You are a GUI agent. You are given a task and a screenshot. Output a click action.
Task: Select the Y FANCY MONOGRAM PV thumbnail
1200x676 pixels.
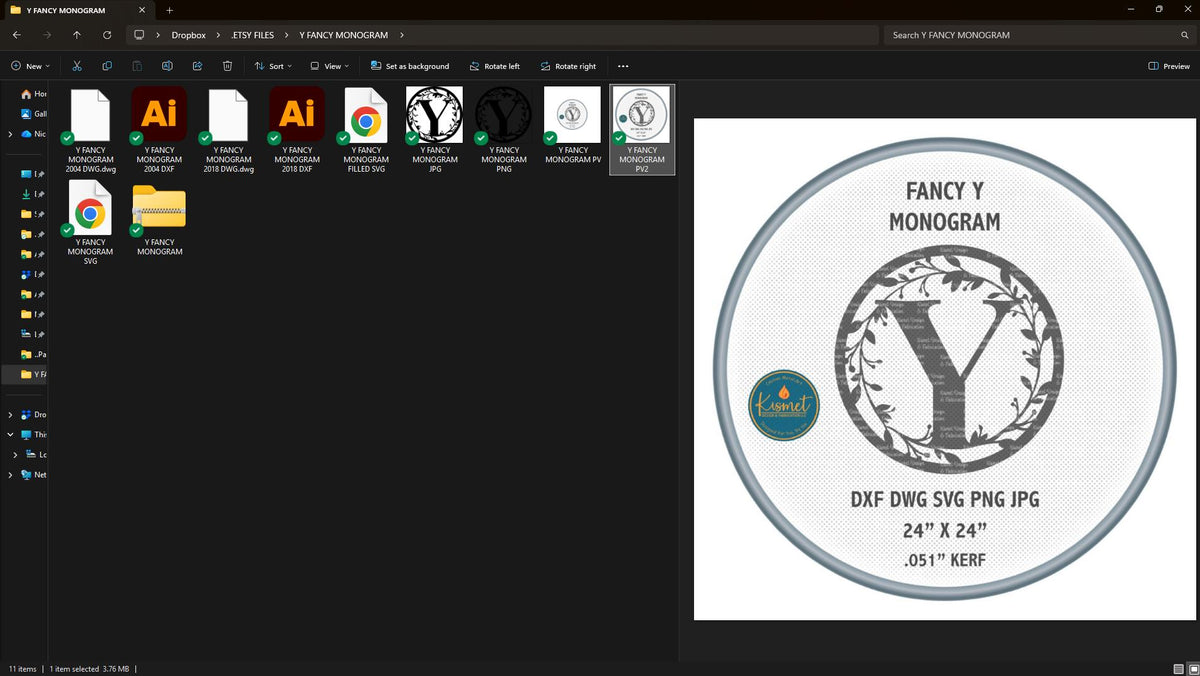573,125
